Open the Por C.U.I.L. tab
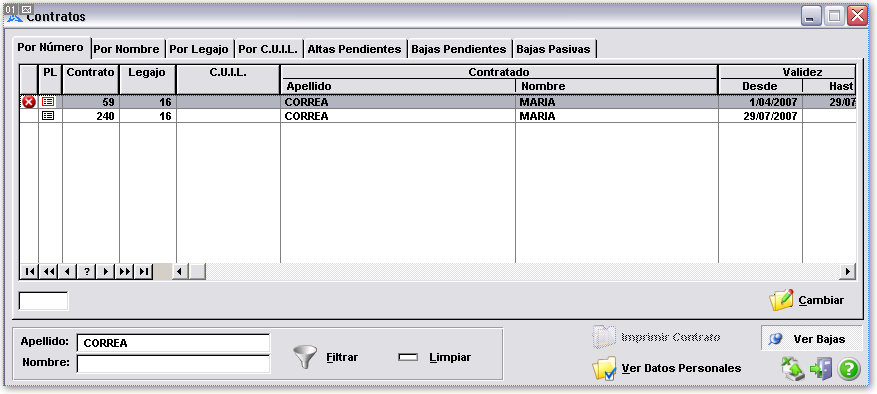 [268, 49]
